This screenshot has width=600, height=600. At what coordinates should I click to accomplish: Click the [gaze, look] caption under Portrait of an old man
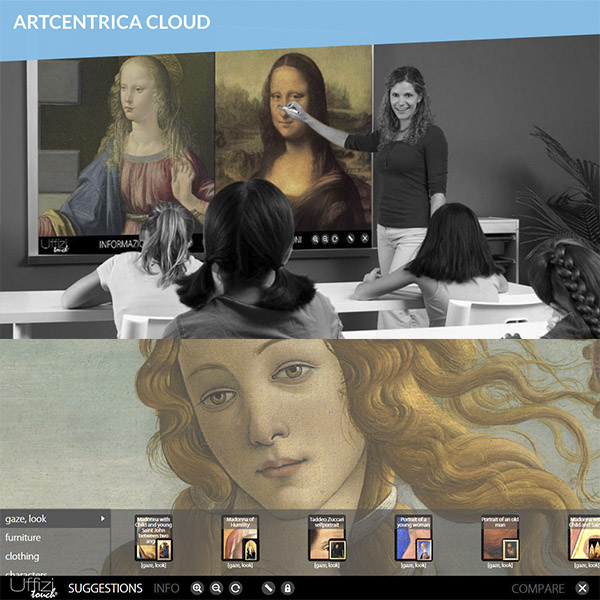click(500, 565)
